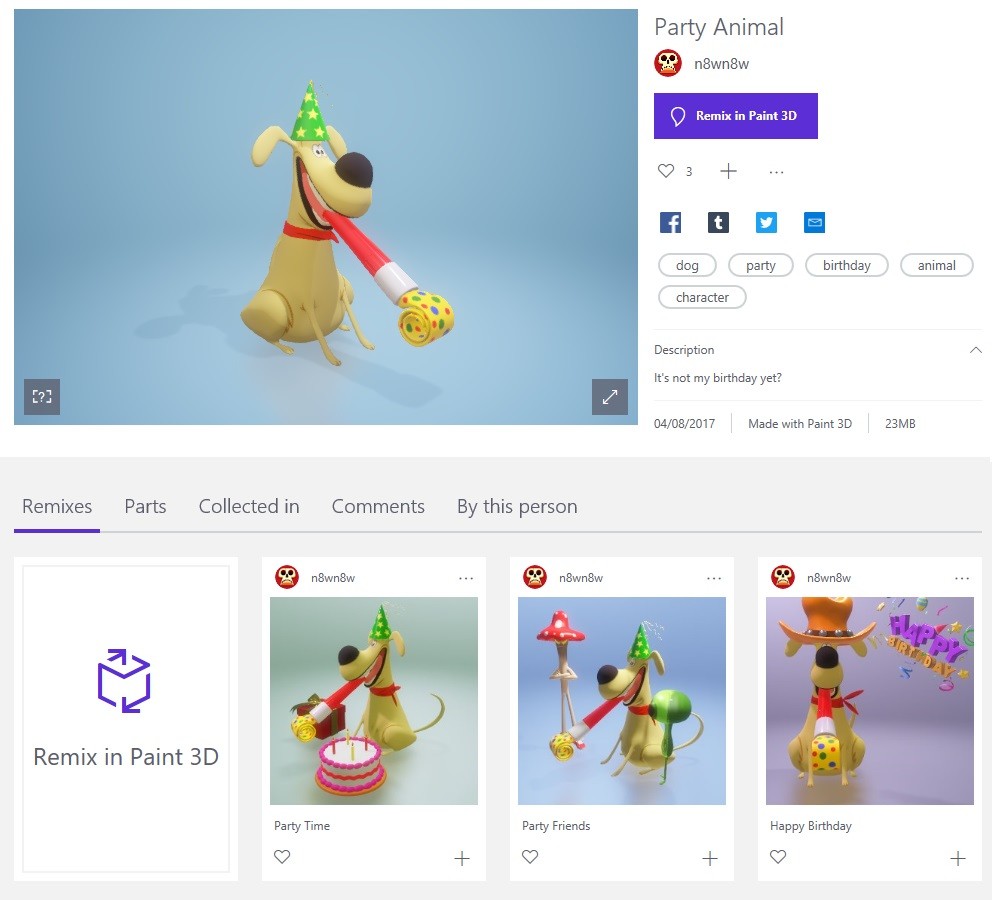Expand the 3D preview to fullscreen
Viewport: 992px width, 900px height.
610,397
